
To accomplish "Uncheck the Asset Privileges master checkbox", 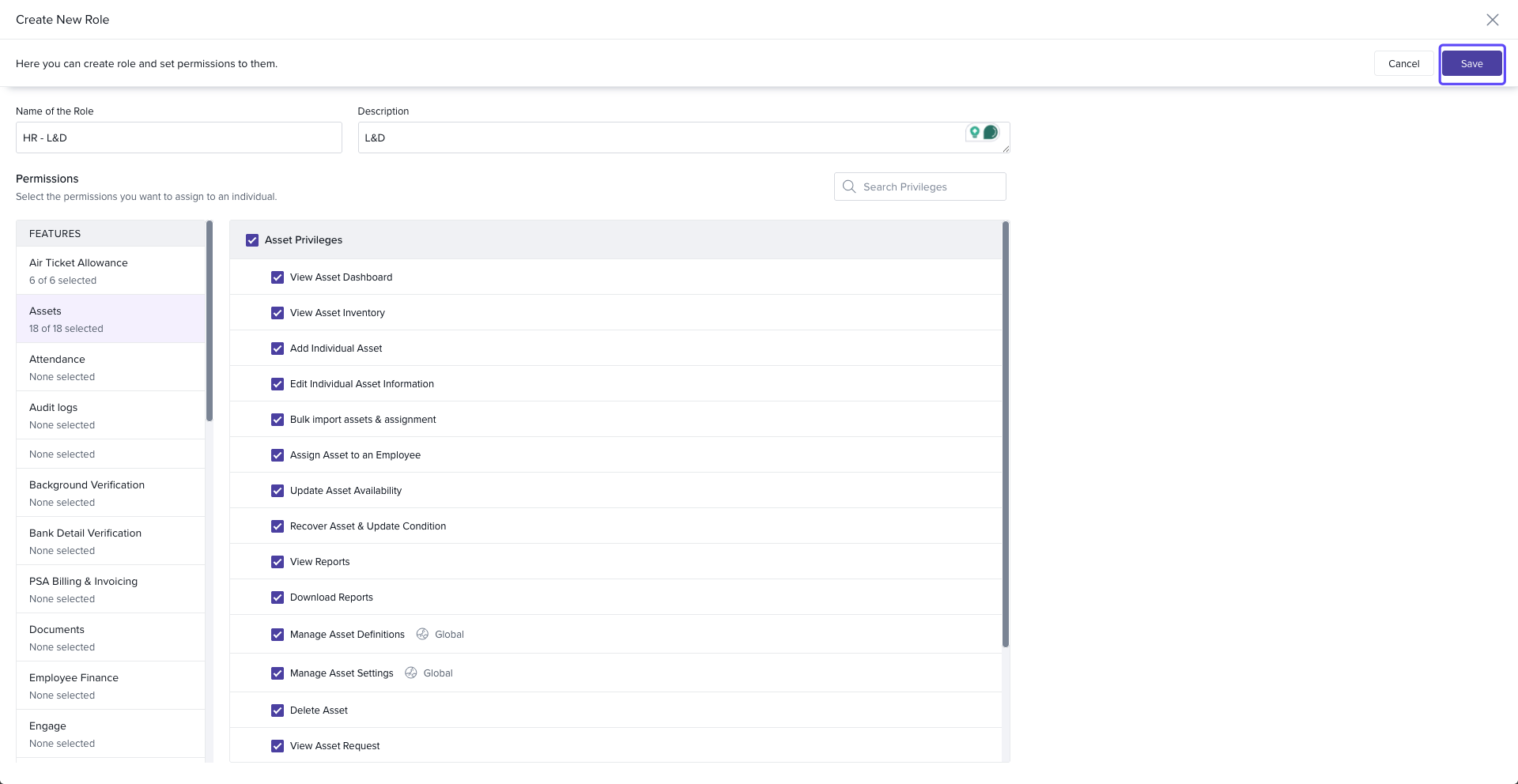I will pyautogui.click(x=252, y=240).
